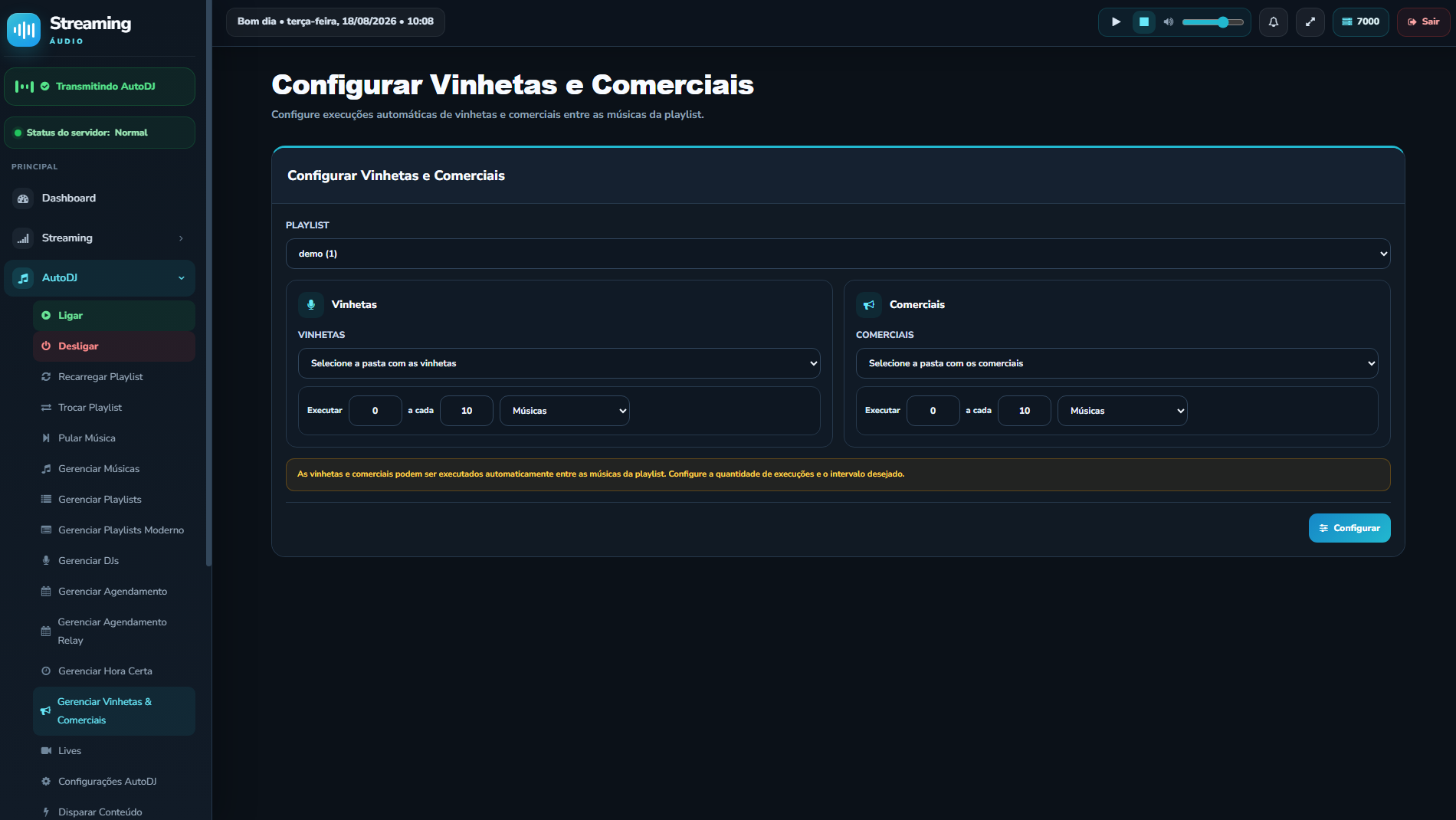The height and width of the screenshot is (820, 1456).
Task: Click the play button in top bar
Action: pyautogui.click(x=1116, y=22)
